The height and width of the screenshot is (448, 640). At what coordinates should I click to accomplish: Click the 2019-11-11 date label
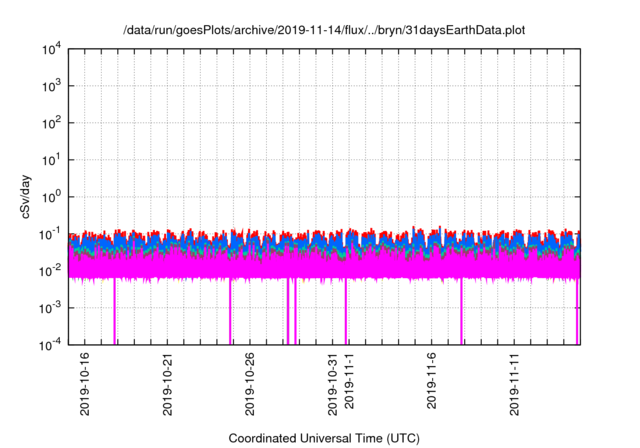click(515, 384)
